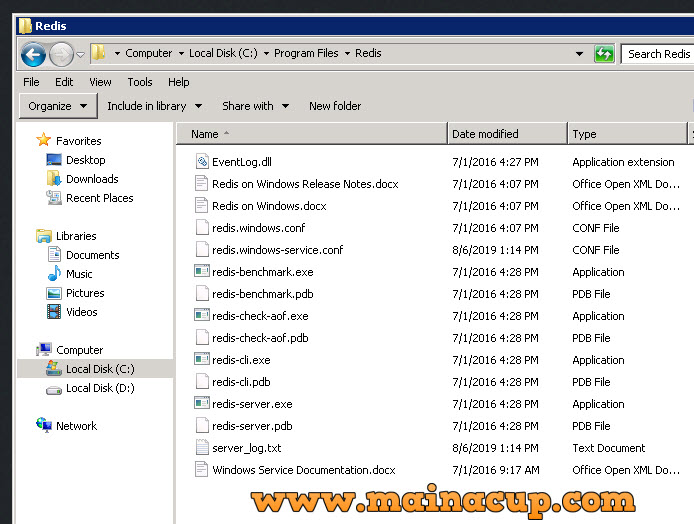Sort by the Name column header
This screenshot has height=524, width=694.
point(312,134)
